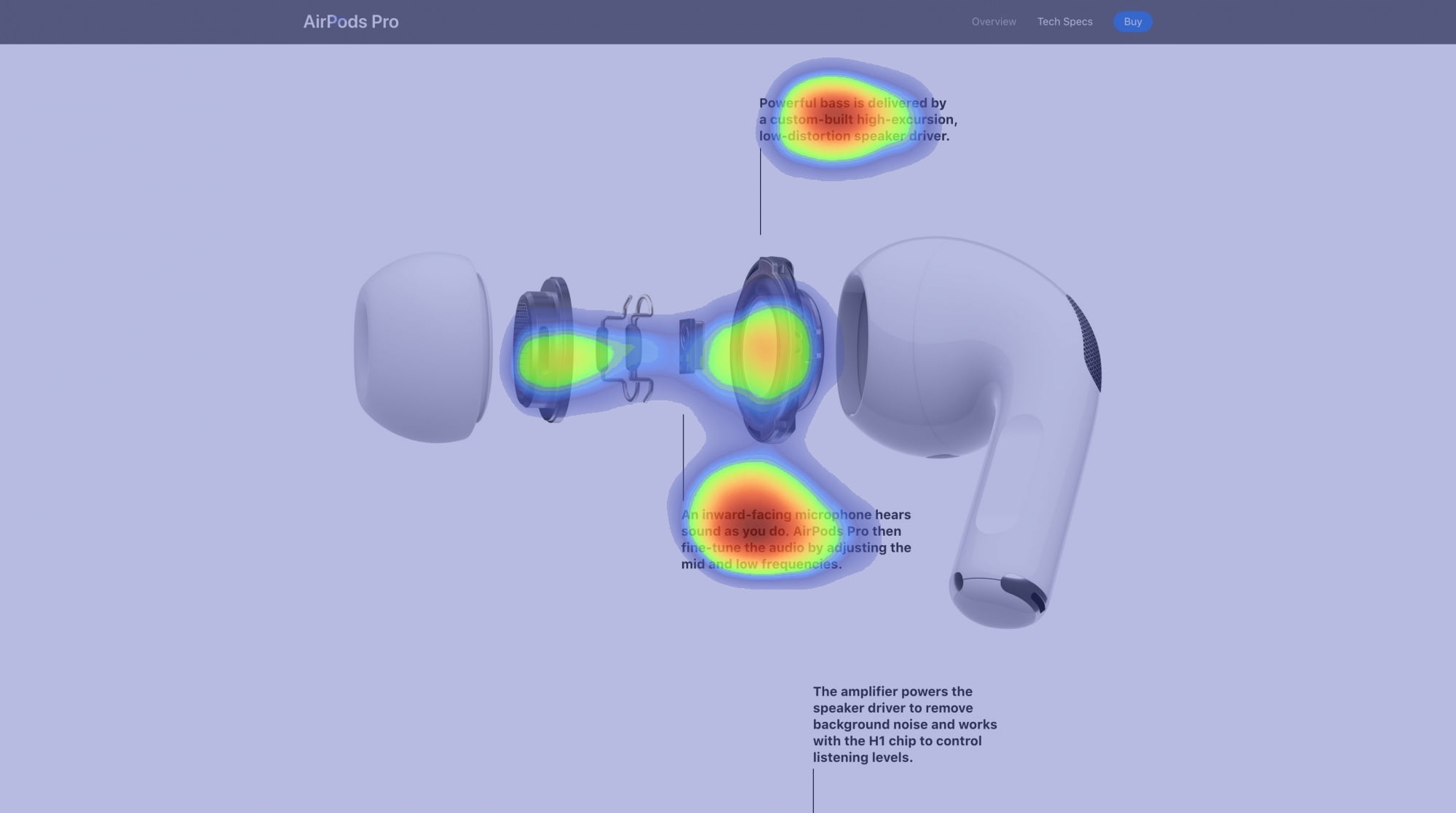Open the Overview nav link
The width and height of the screenshot is (1456, 813).
pyautogui.click(x=994, y=22)
